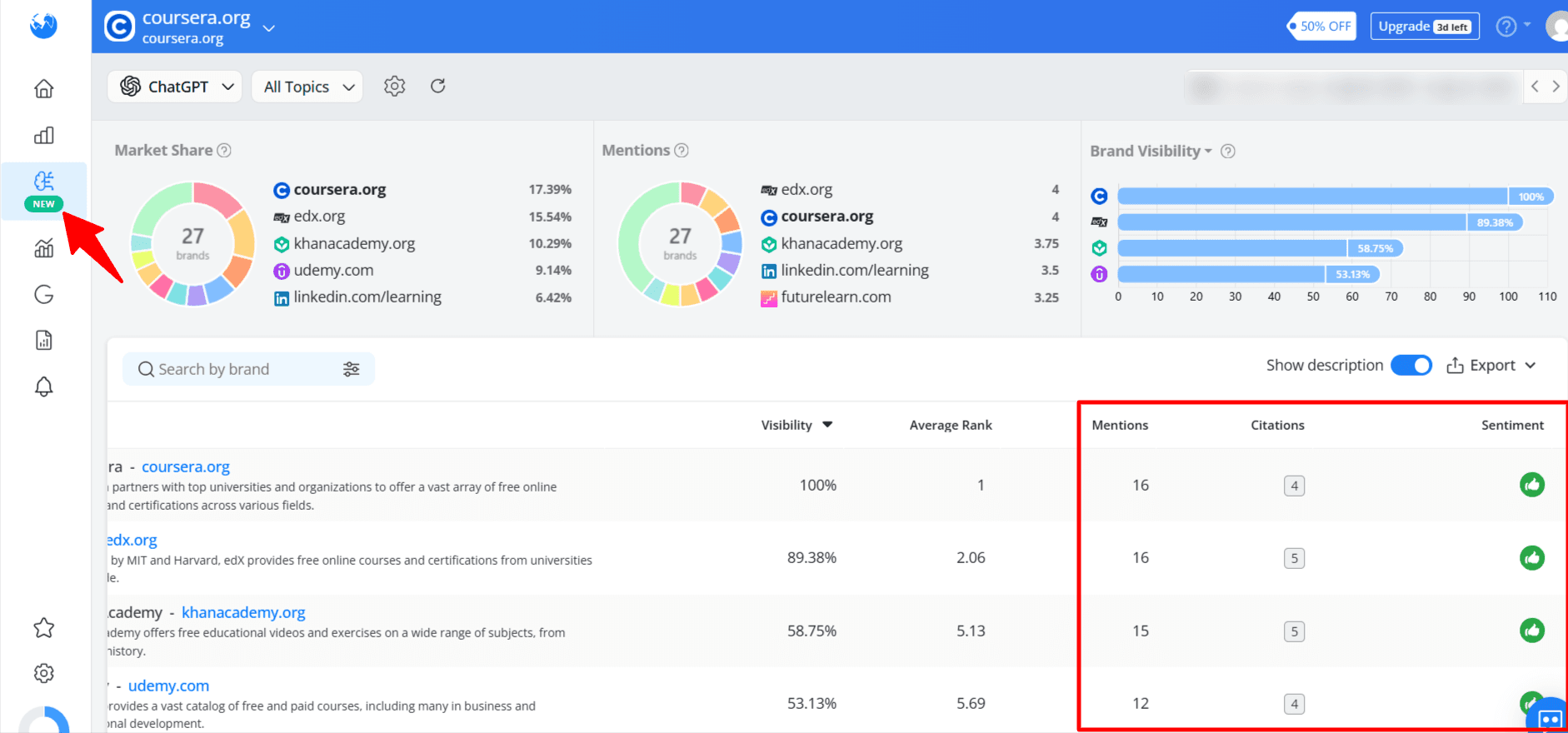The image size is (1568, 733).
Task: Click the 53.13% visibility bar
Action: (1249, 274)
